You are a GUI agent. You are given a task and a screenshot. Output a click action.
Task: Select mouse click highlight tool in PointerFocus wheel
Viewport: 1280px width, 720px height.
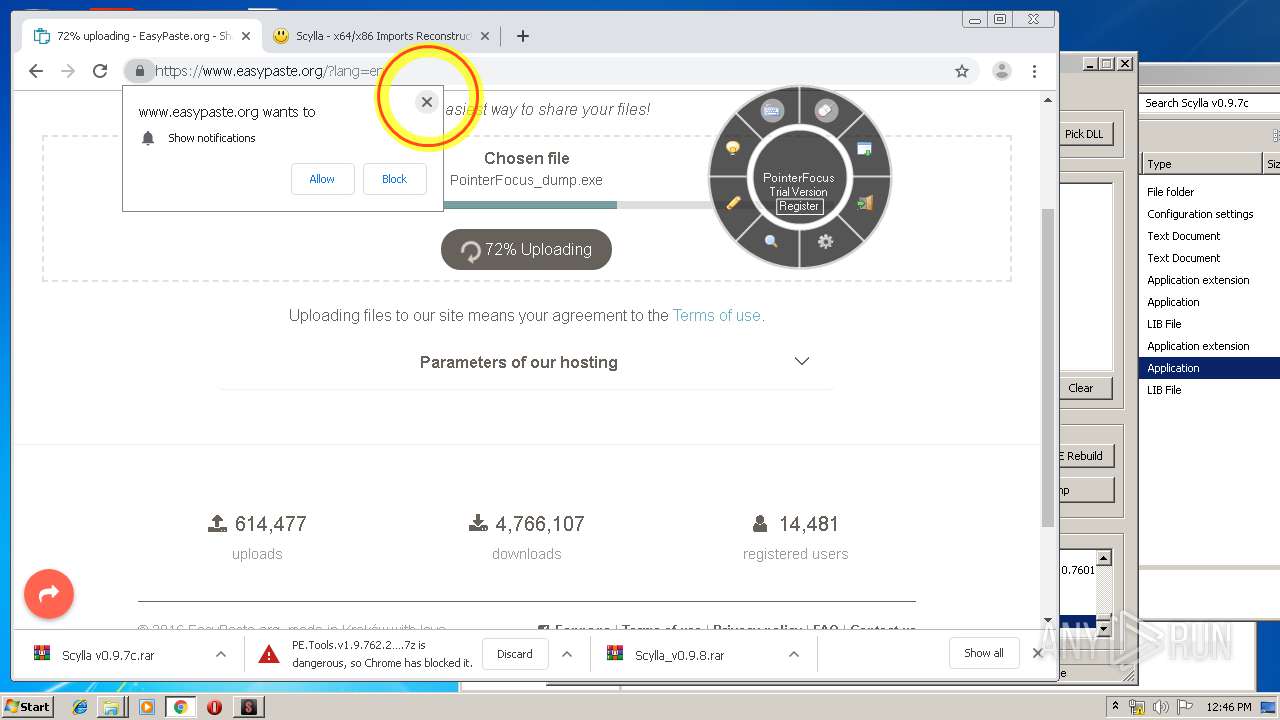[826, 111]
